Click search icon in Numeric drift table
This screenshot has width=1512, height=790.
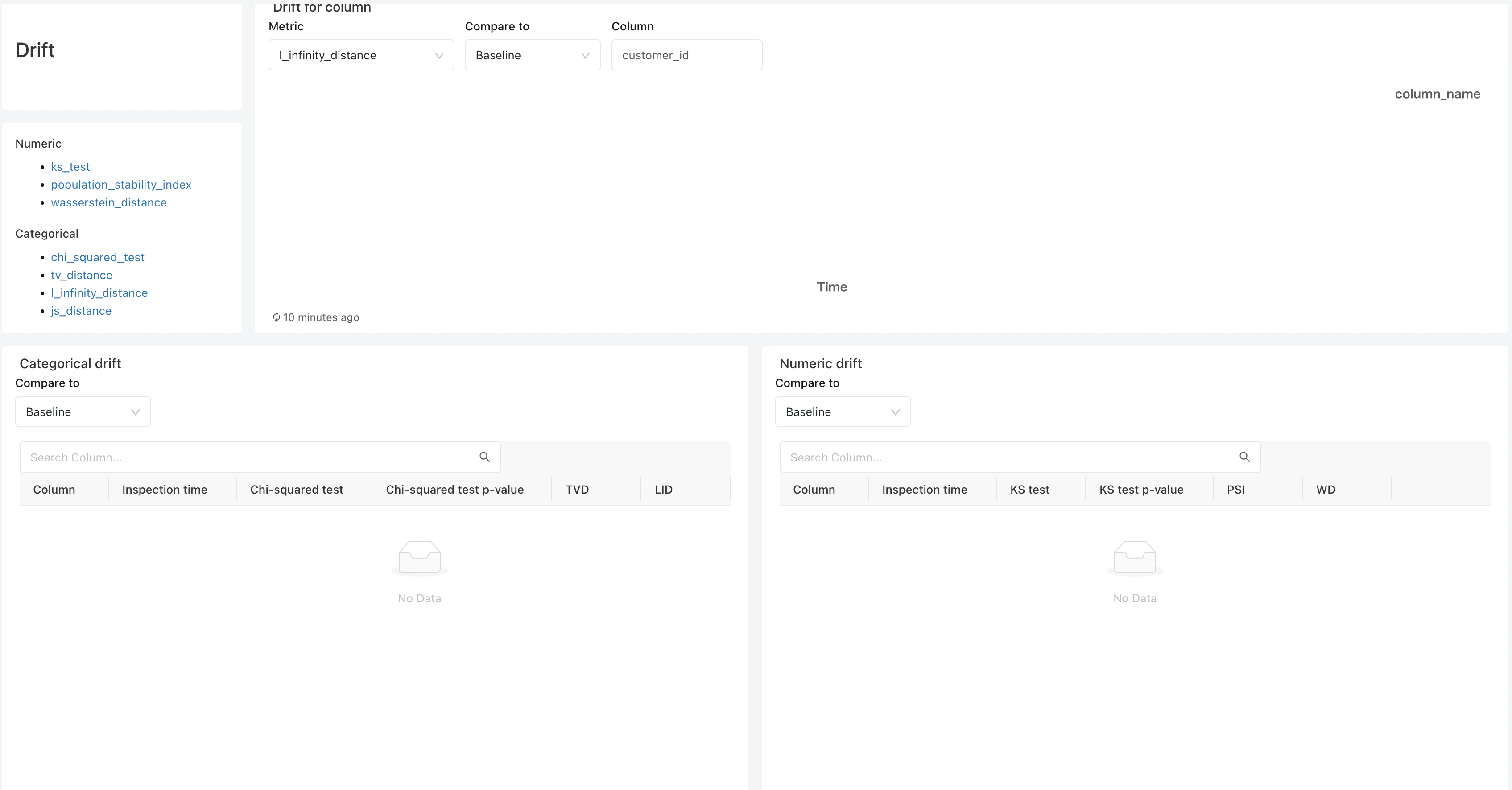coord(1244,457)
